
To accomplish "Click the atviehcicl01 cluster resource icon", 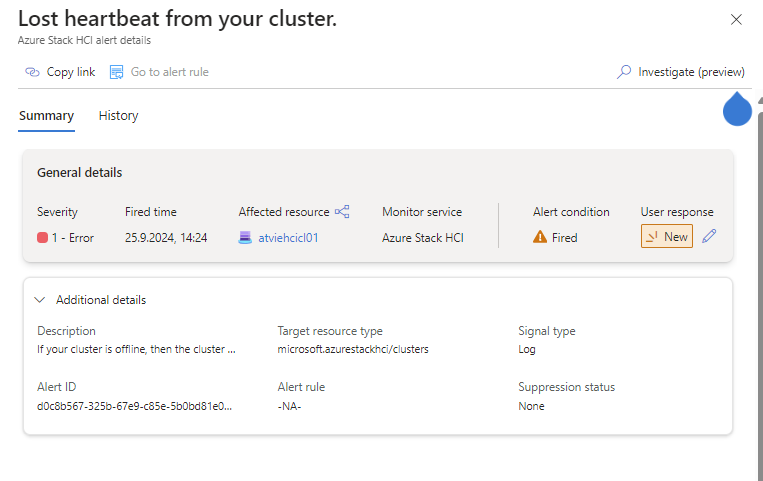I will 246,238.
